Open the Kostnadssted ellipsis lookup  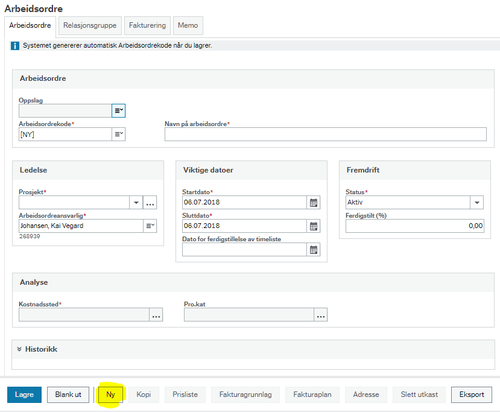click(156, 315)
